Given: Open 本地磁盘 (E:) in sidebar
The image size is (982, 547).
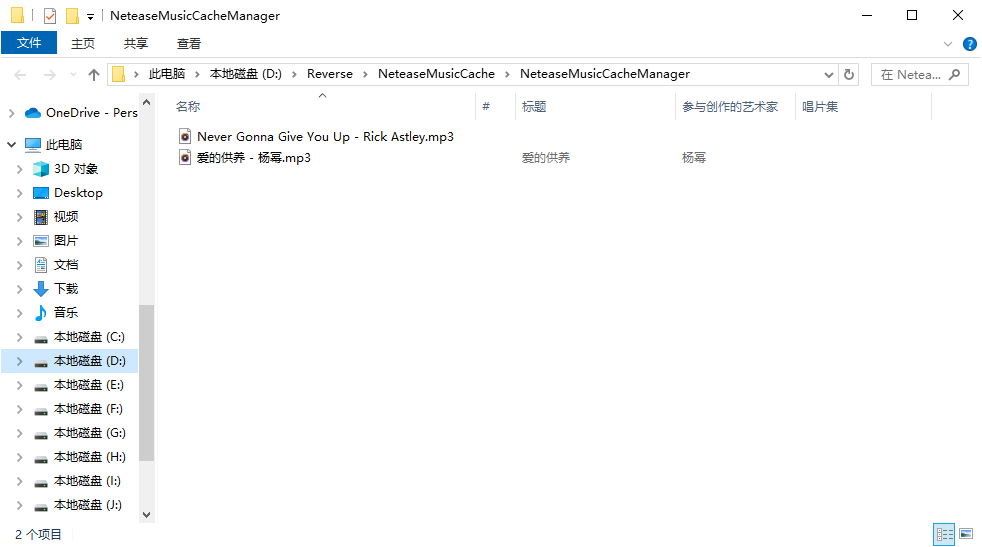Looking at the screenshot, I should (x=88, y=385).
